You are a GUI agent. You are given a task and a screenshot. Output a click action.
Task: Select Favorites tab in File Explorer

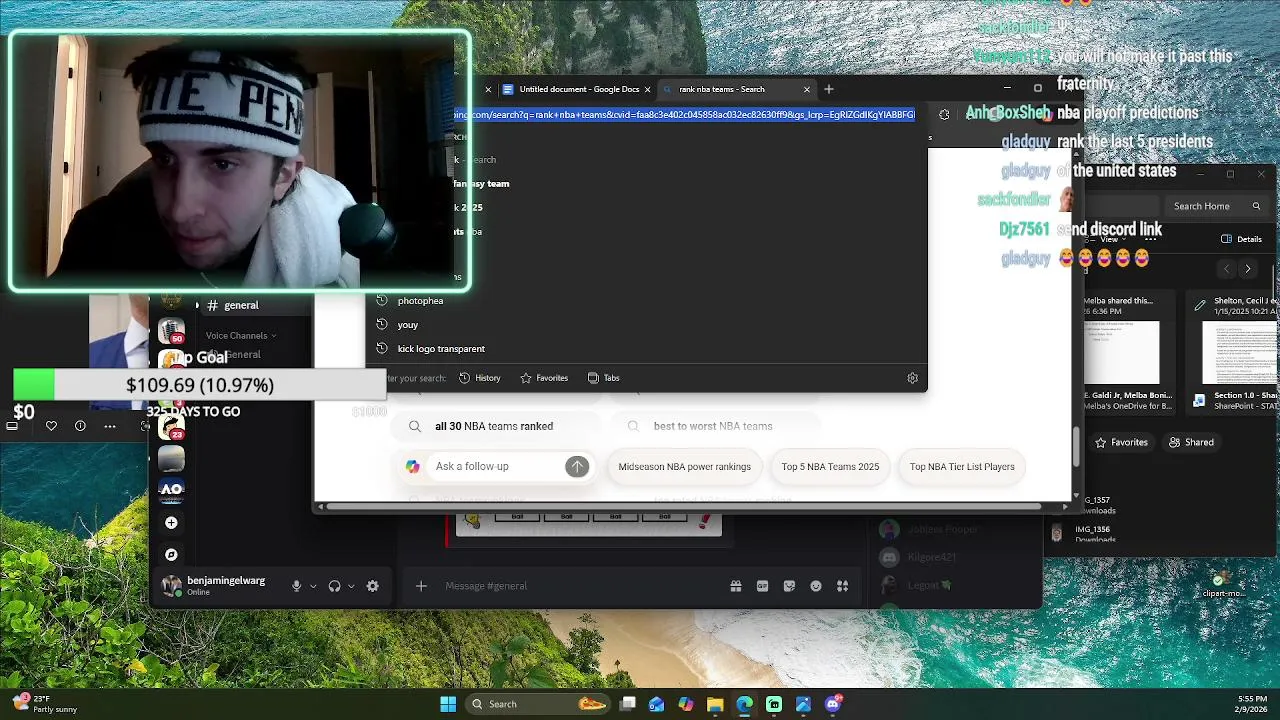[1122, 442]
